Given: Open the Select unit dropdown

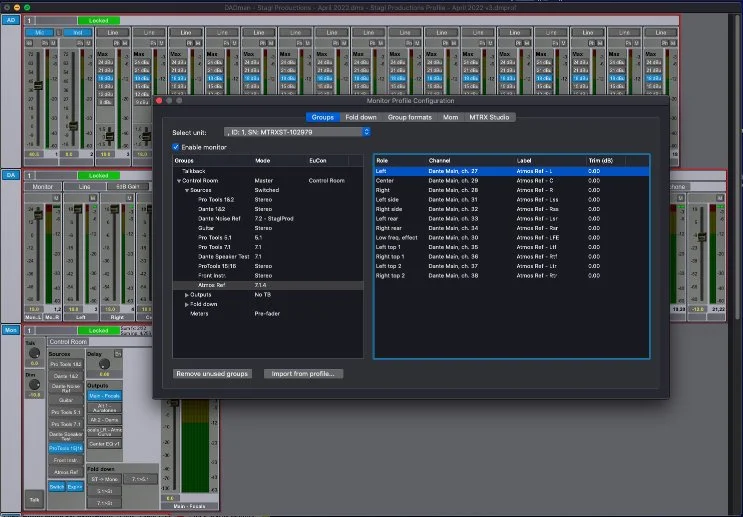Looking at the screenshot, I should click(x=296, y=131).
